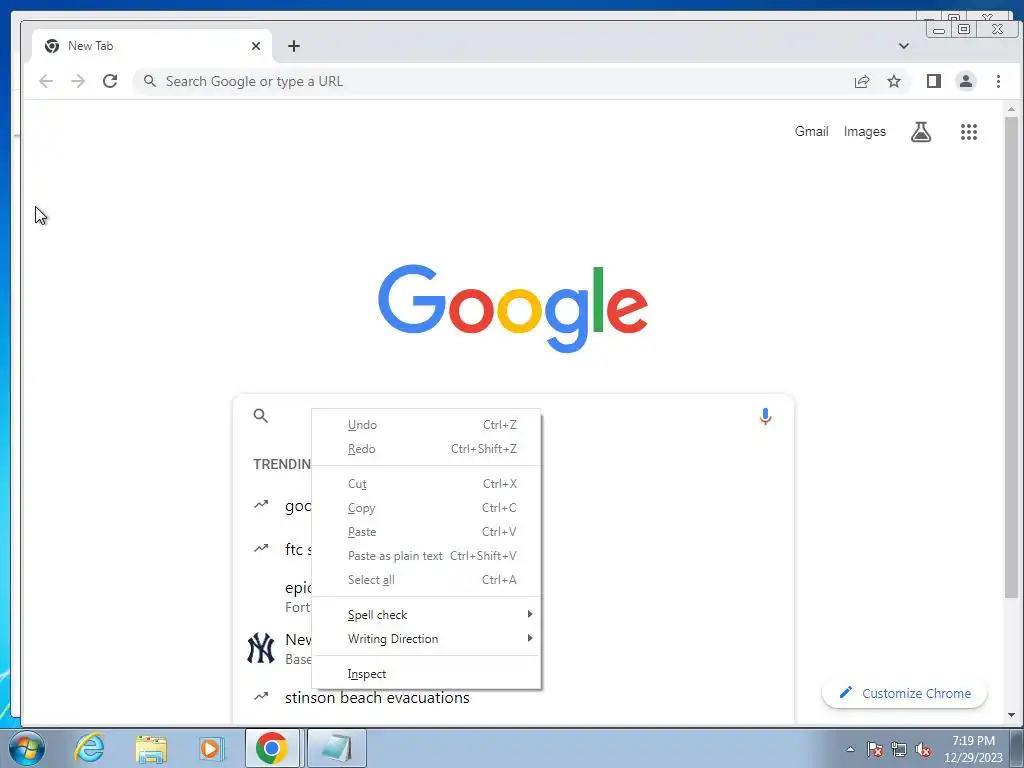Toggle the side panel icon
Viewport: 1024px width, 768px height.
point(933,81)
